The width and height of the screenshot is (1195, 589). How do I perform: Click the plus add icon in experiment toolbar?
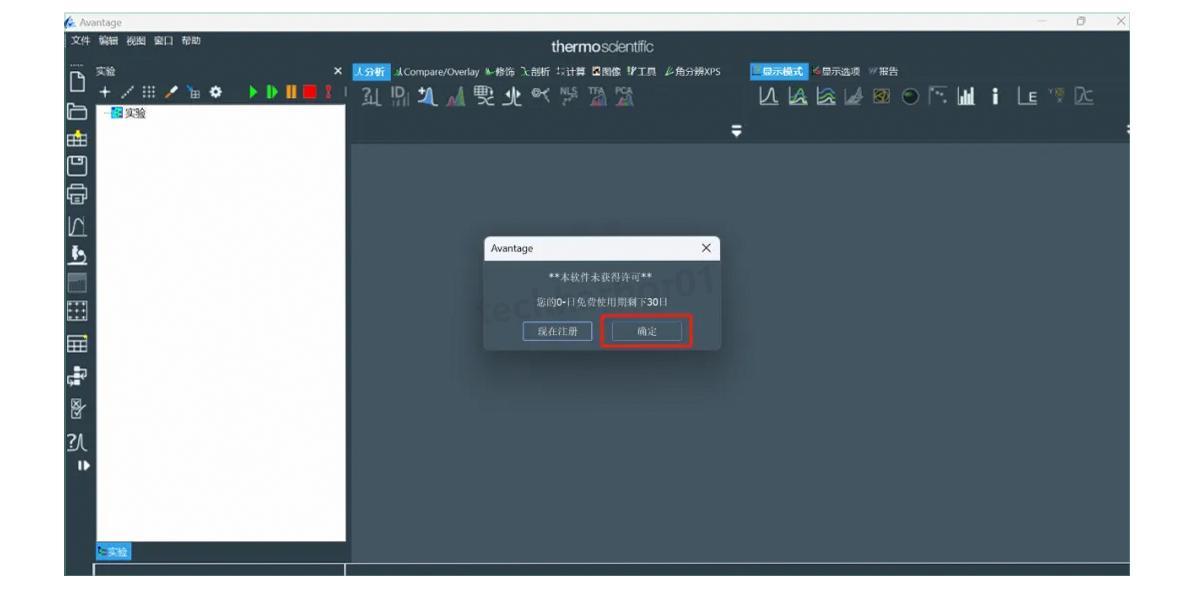(105, 92)
